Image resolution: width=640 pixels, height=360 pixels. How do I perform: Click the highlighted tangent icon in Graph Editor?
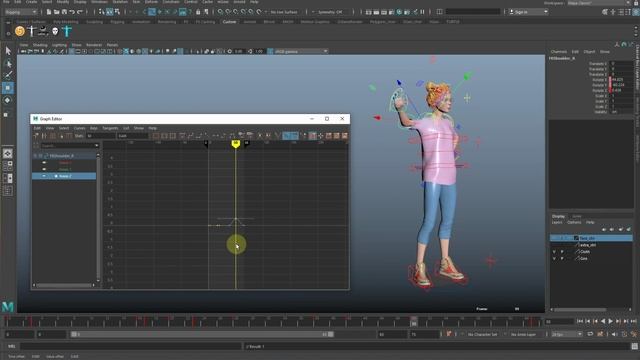(290, 136)
